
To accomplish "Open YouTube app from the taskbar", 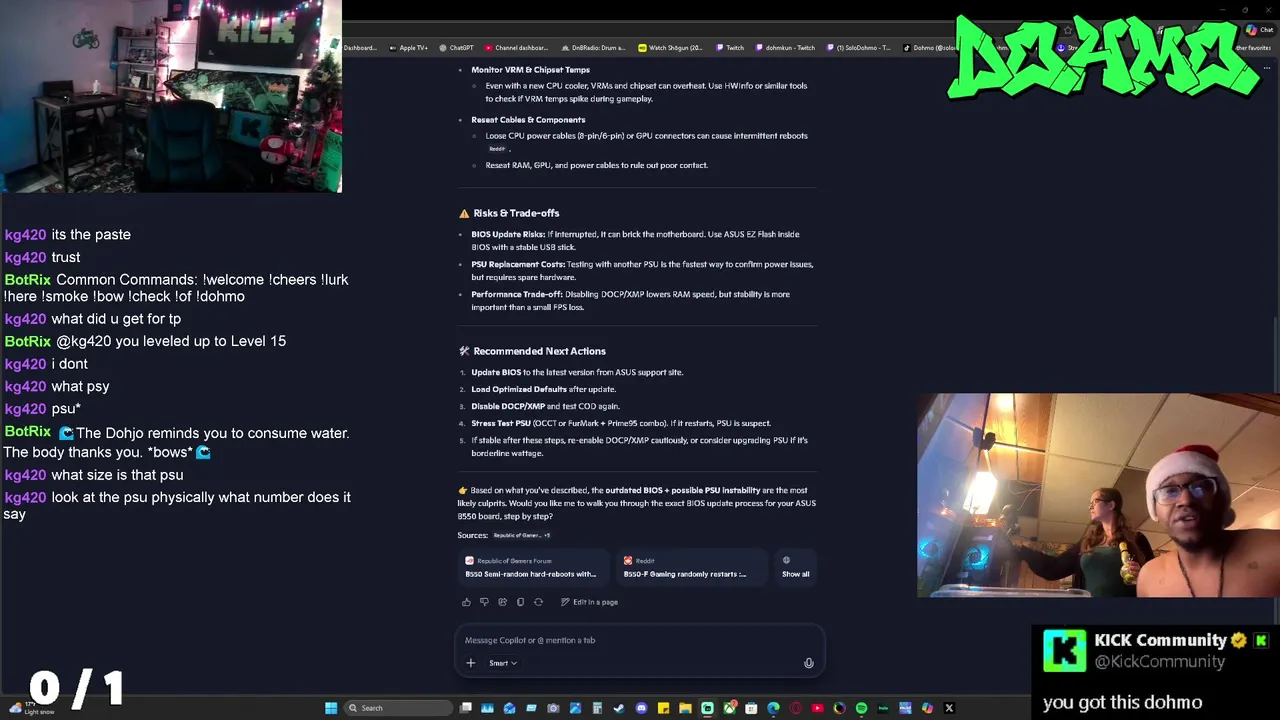I will click(x=817, y=708).
